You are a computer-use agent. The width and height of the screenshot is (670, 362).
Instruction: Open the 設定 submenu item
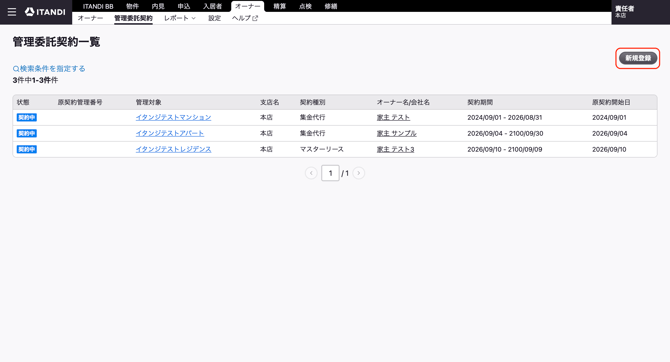pos(215,18)
